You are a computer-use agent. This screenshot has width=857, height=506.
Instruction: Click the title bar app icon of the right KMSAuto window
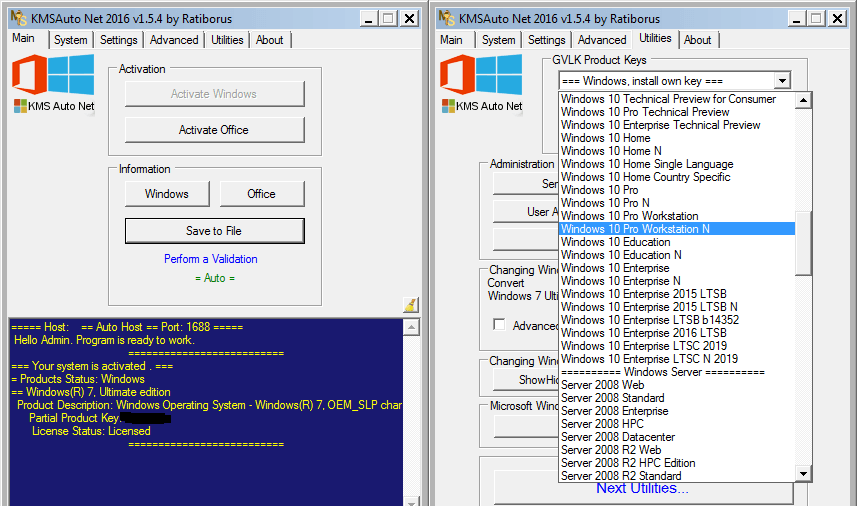pos(447,18)
